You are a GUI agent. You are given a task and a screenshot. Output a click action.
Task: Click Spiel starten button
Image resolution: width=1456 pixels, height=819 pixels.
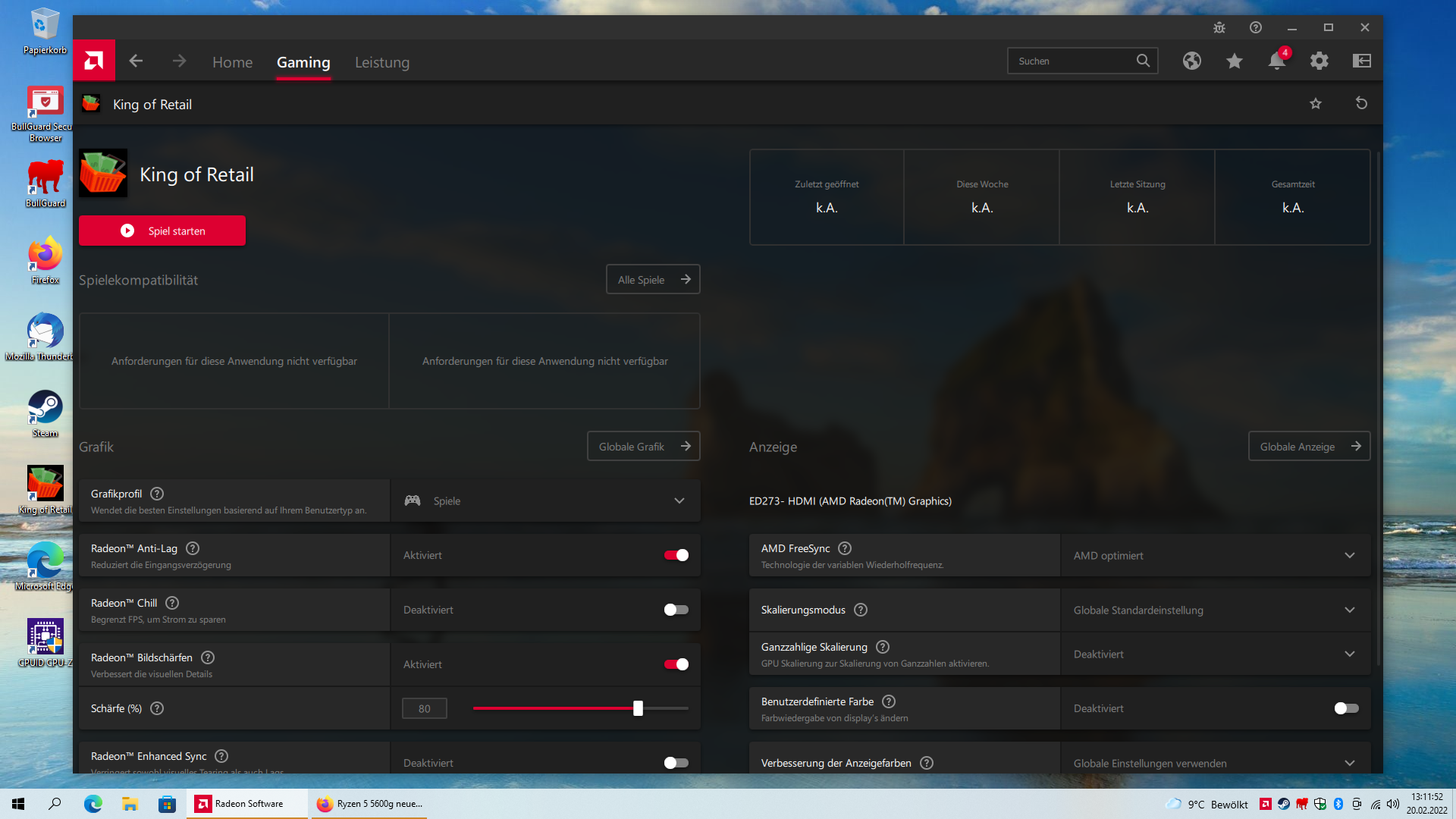(x=162, y=231)
